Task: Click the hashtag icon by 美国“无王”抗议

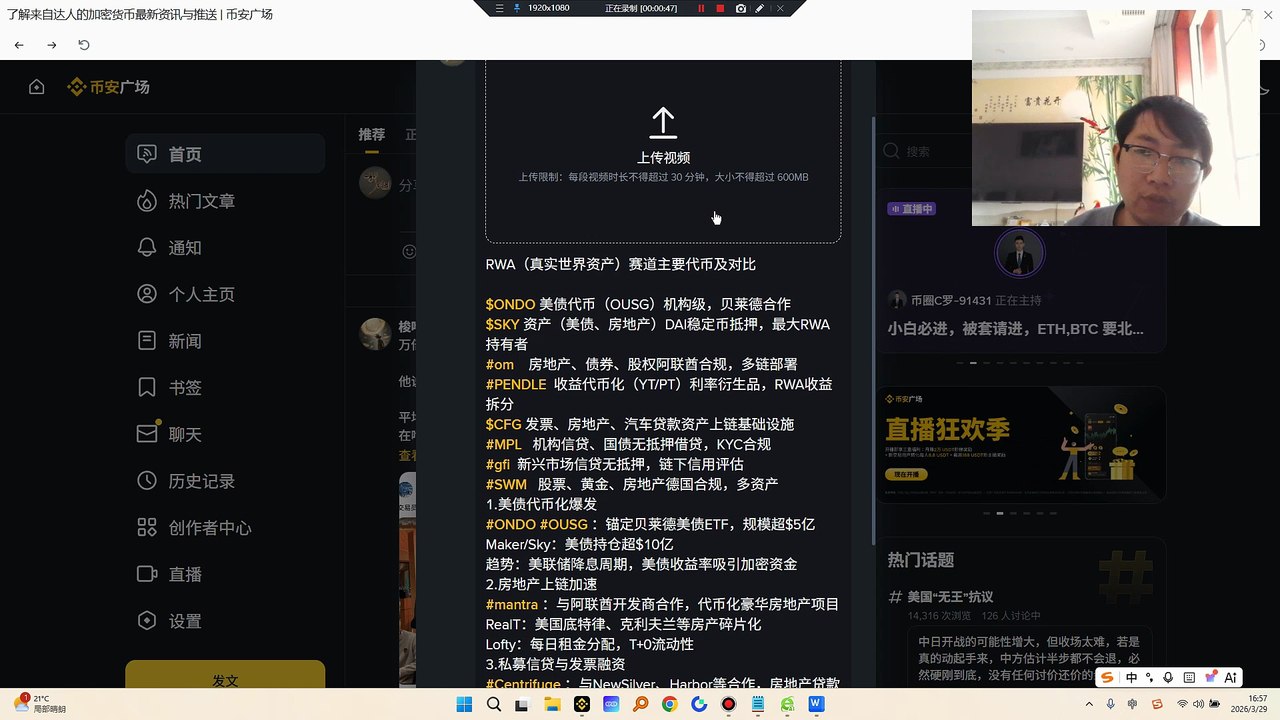Action: pyautogui.click(x=895, y=597)
